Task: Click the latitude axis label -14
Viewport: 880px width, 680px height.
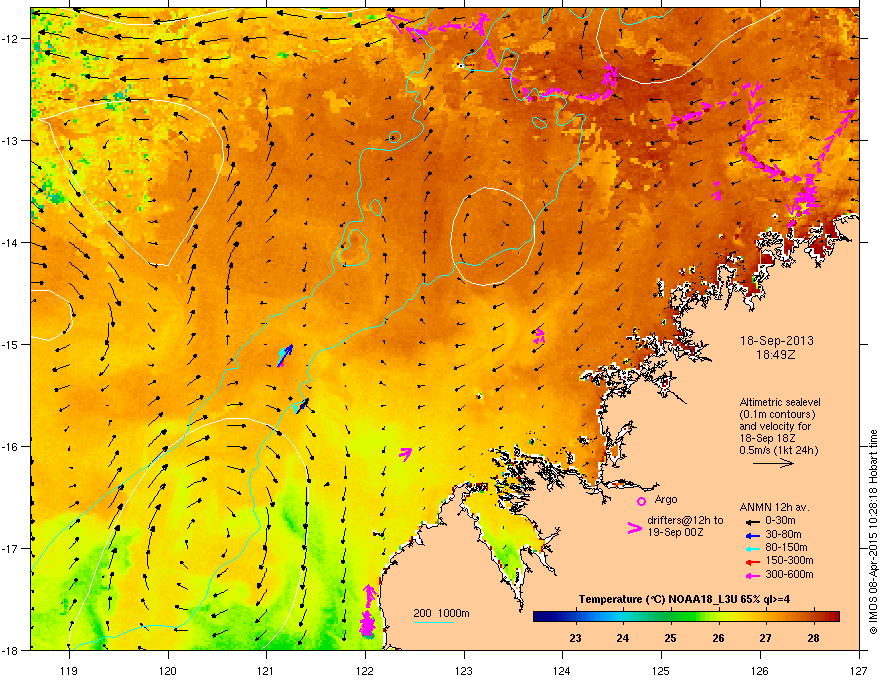Action: (10, 243)
